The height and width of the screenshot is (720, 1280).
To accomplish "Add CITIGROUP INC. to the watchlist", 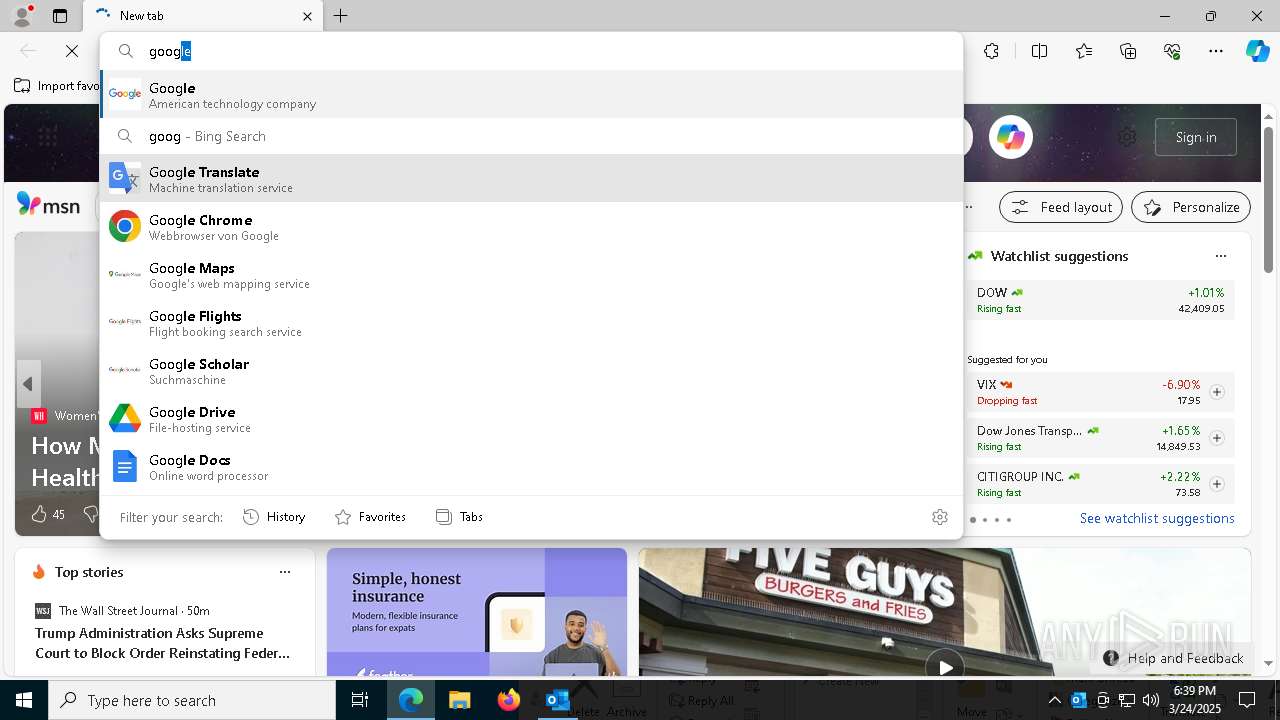I will click(1217, 484).
